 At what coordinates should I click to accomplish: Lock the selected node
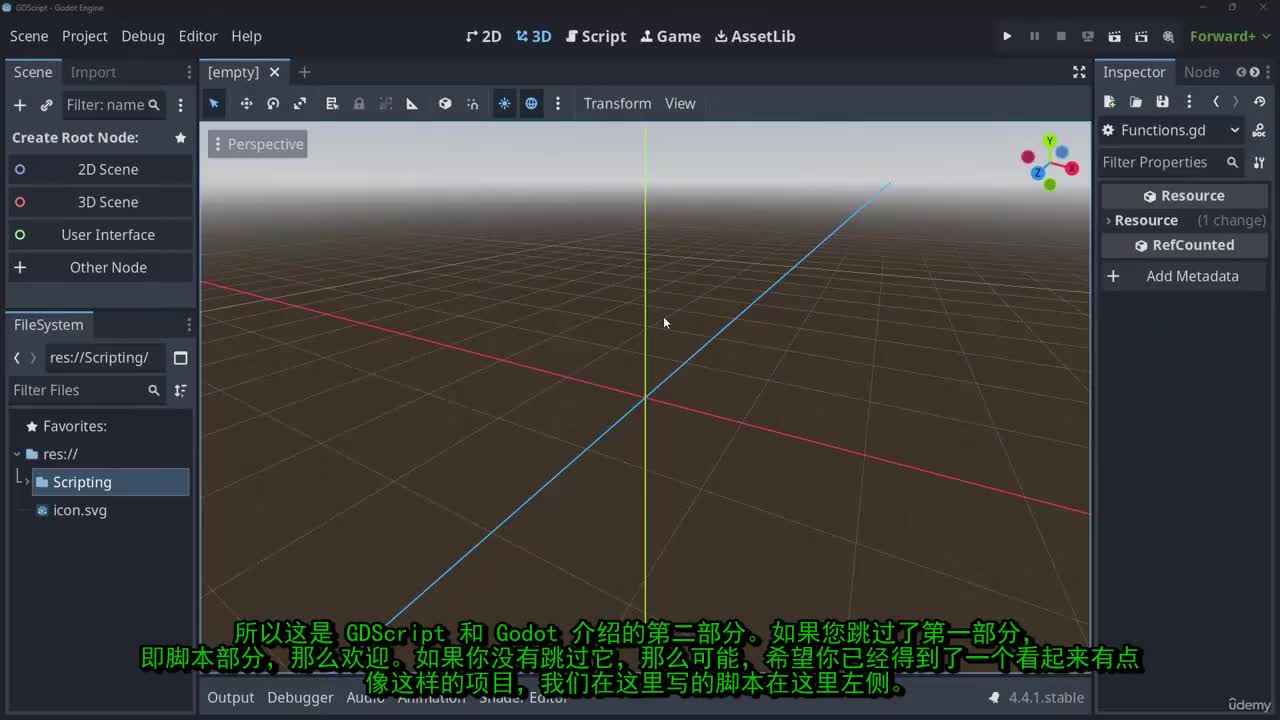(359, 103)
